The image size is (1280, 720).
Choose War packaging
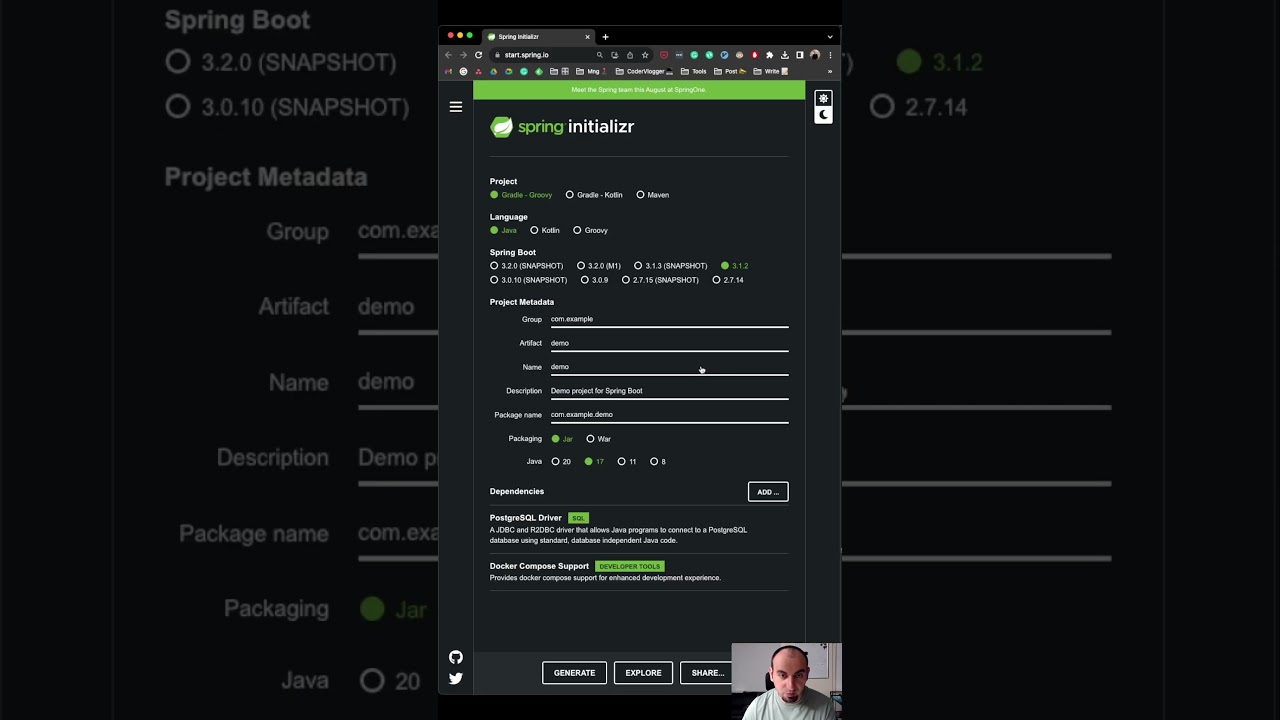coord(598,439)
